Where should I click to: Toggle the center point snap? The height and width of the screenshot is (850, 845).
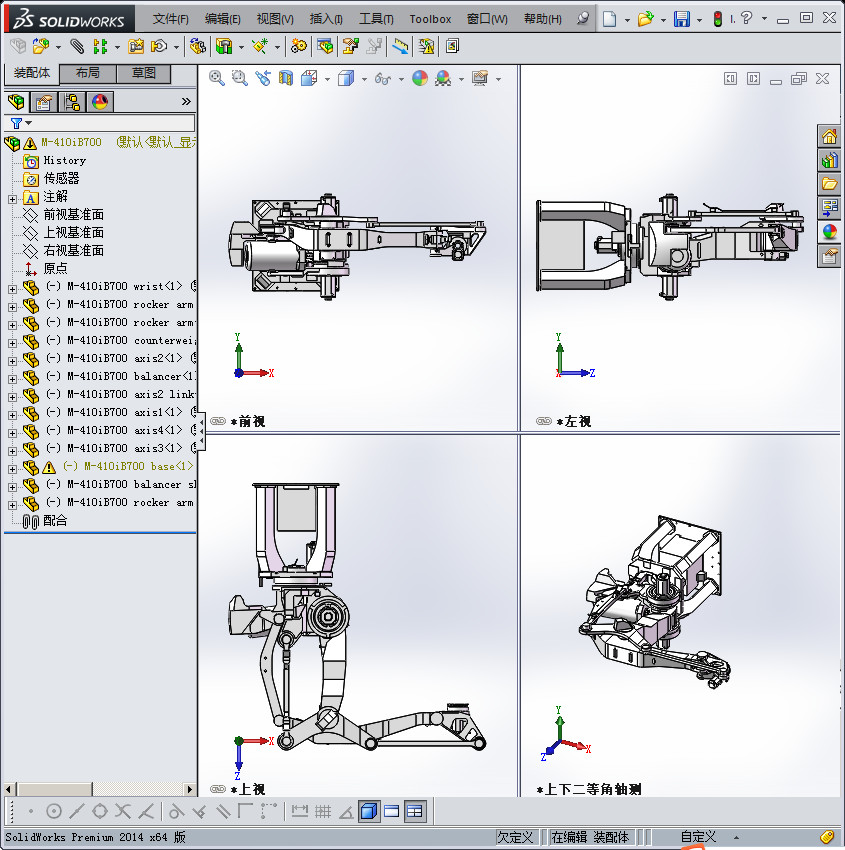tap(54, 812)
